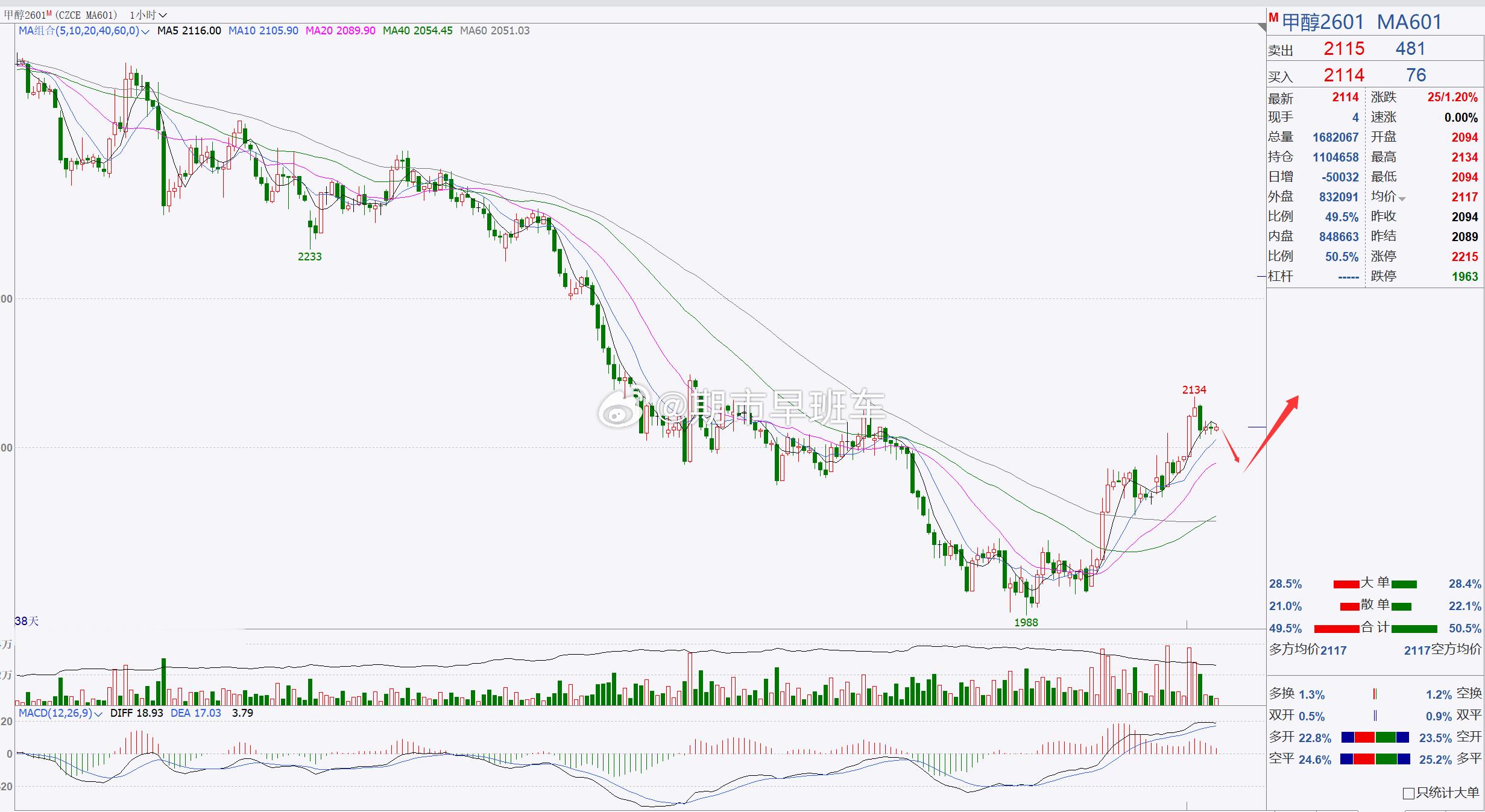
Task: Select the MA5 2116.00 legend label
Action: (x=189, y=31)
